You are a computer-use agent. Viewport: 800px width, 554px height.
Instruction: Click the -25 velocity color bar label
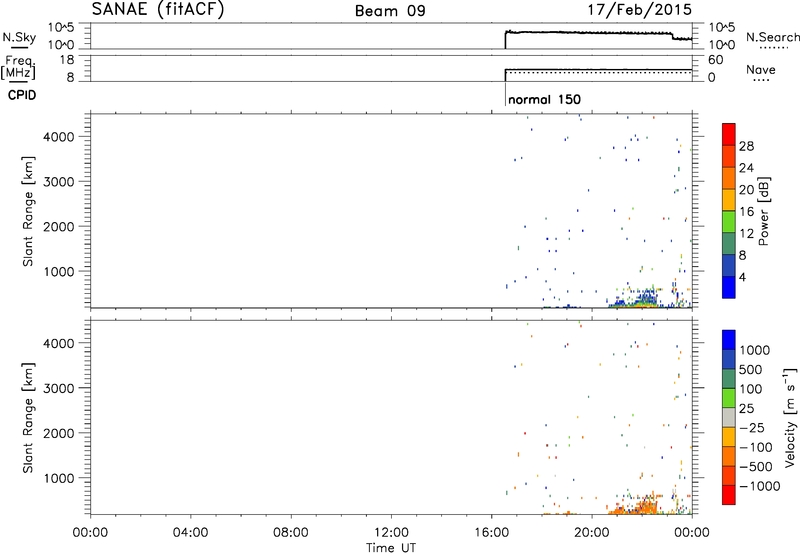[x=752, y=427]
